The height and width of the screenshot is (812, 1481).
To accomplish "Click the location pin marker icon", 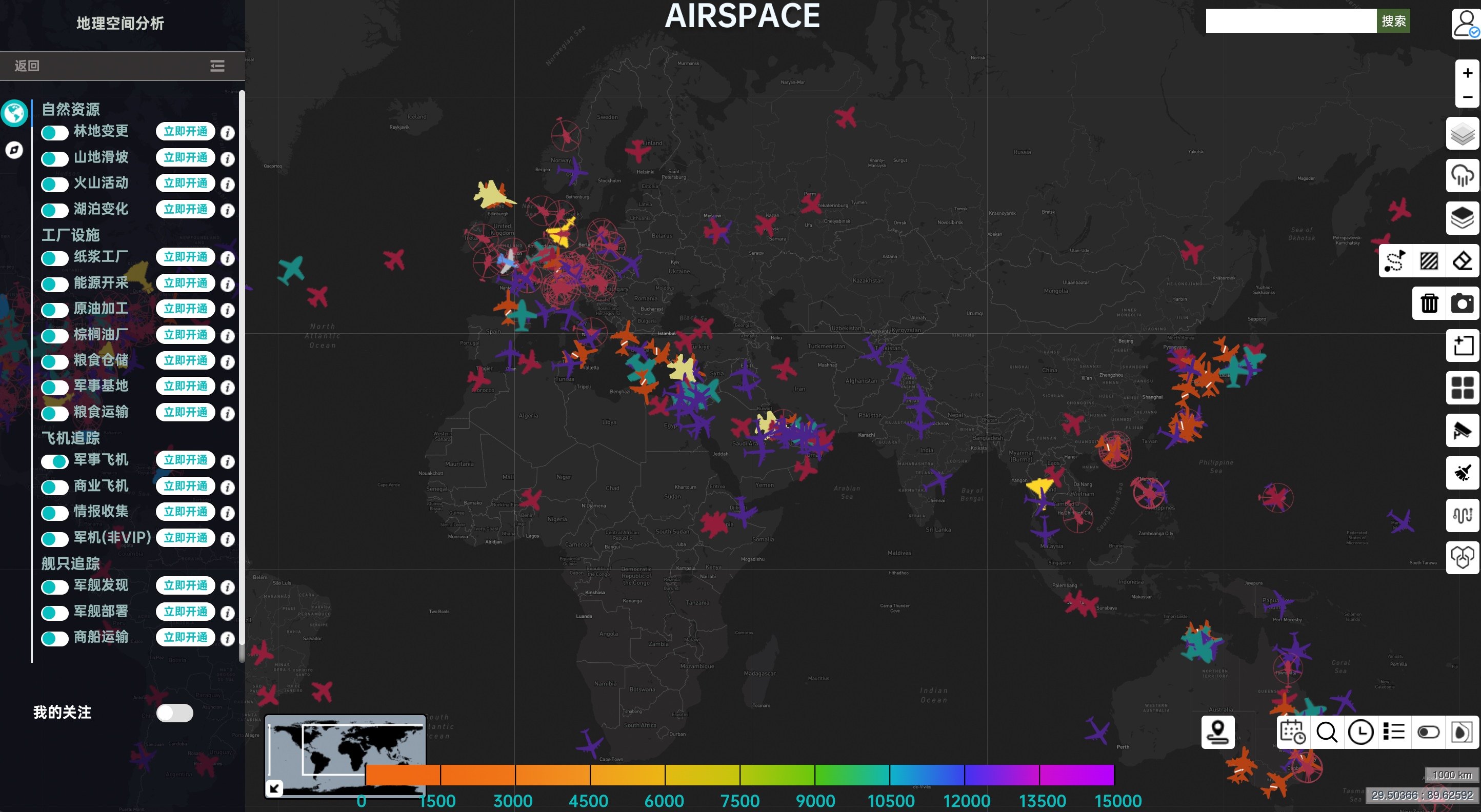I will [x=1218, y=732].
